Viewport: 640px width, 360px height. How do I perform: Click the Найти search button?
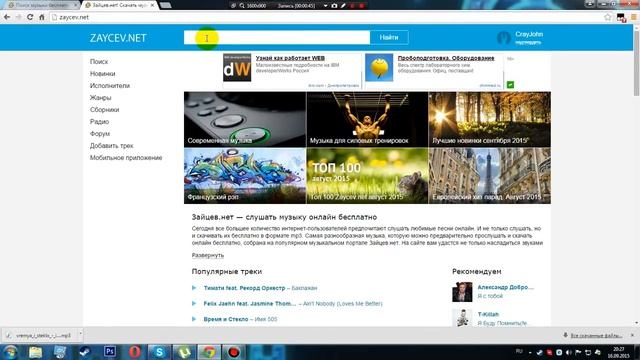(x=389, y=37)
